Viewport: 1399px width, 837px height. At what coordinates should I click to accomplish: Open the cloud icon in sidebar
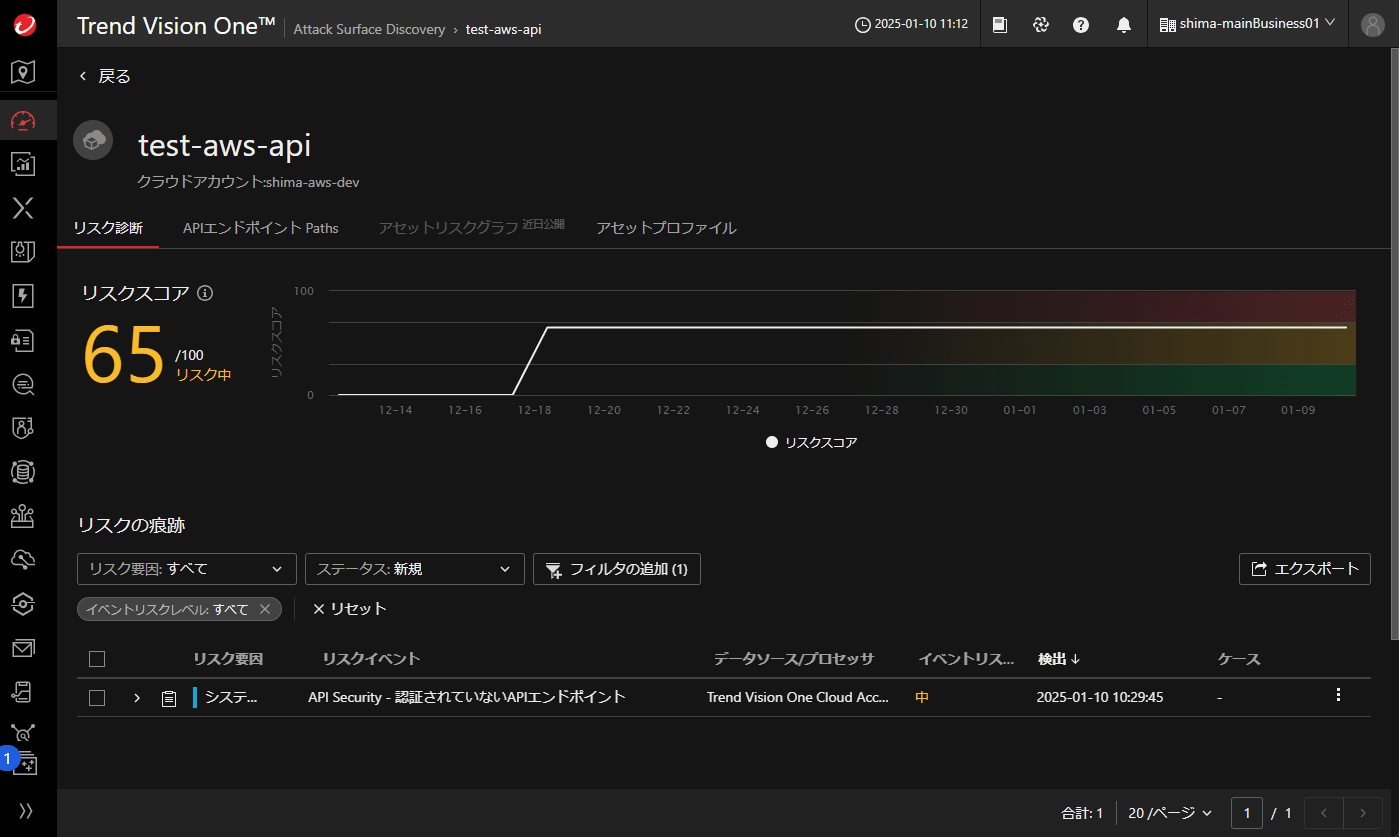pyautogui.click(x=23, y=560)
